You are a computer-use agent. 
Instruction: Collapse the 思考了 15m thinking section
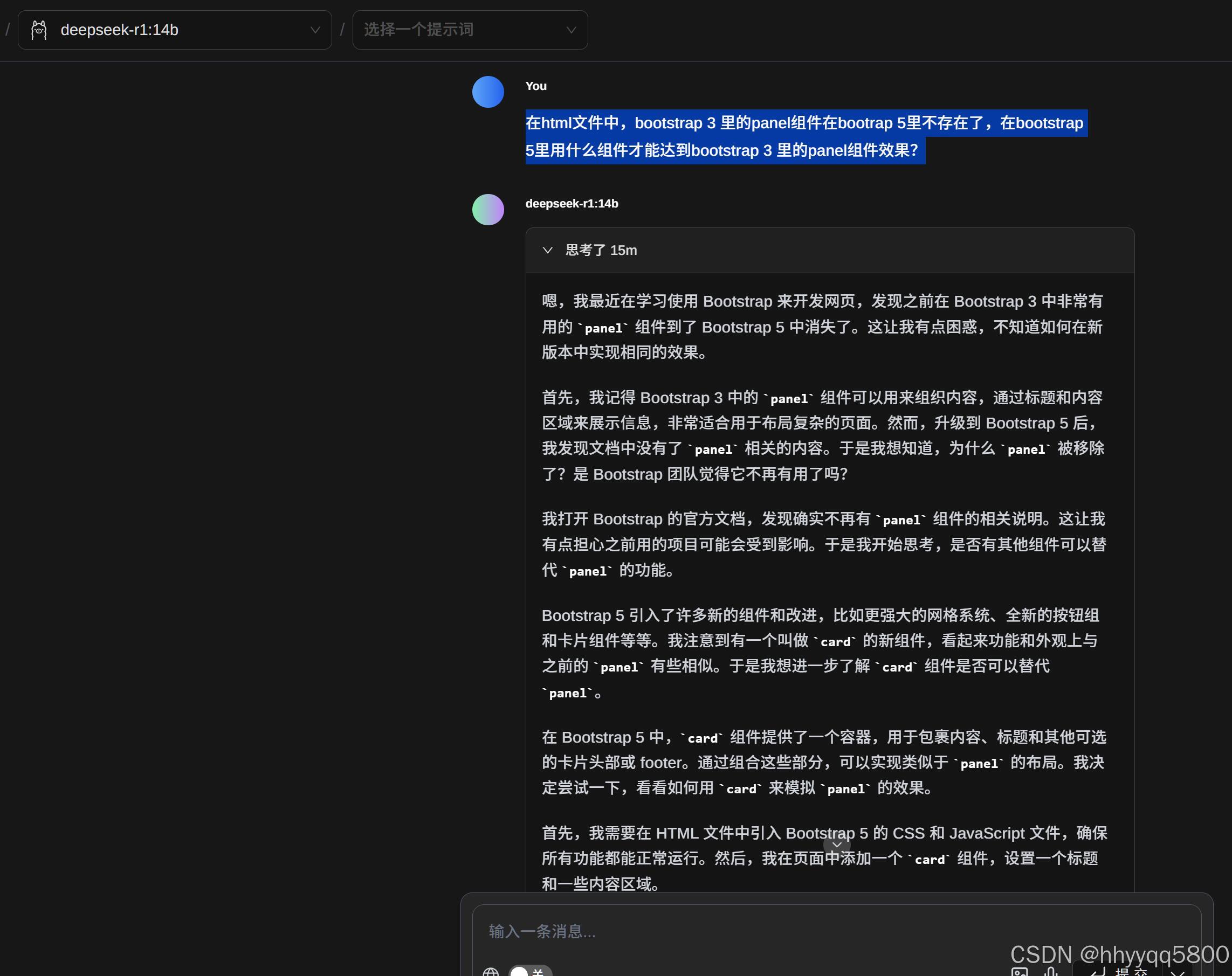point(547,250)
